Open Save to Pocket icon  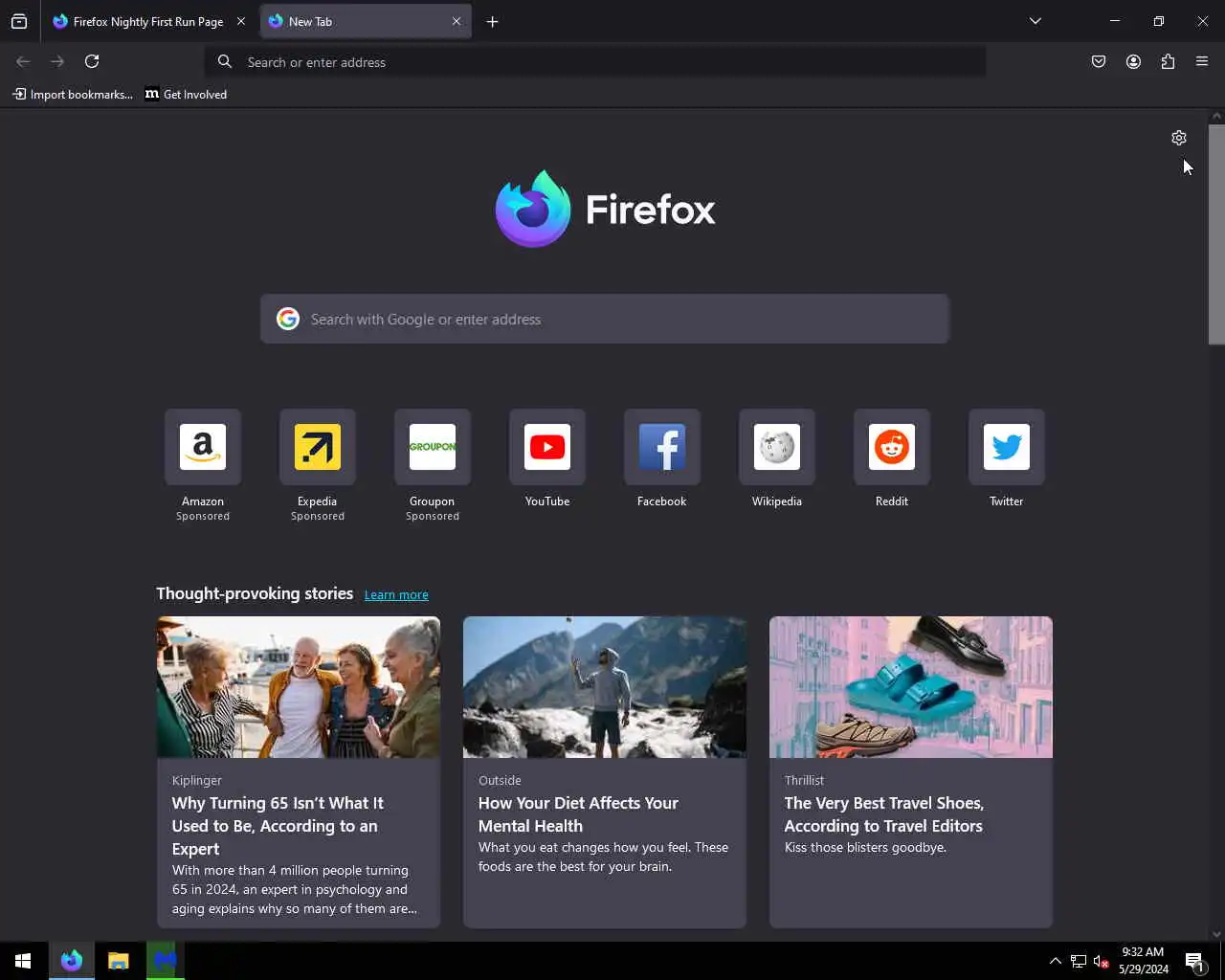coord(1099,61)
